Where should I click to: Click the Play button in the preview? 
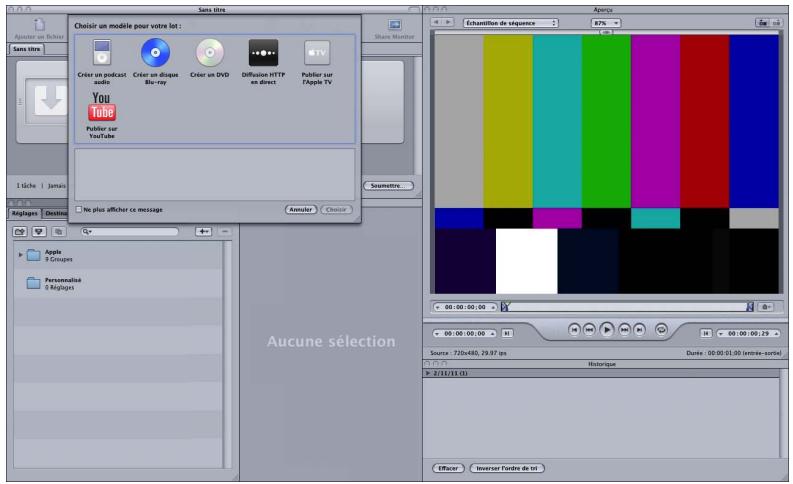[x=606, y=328]
